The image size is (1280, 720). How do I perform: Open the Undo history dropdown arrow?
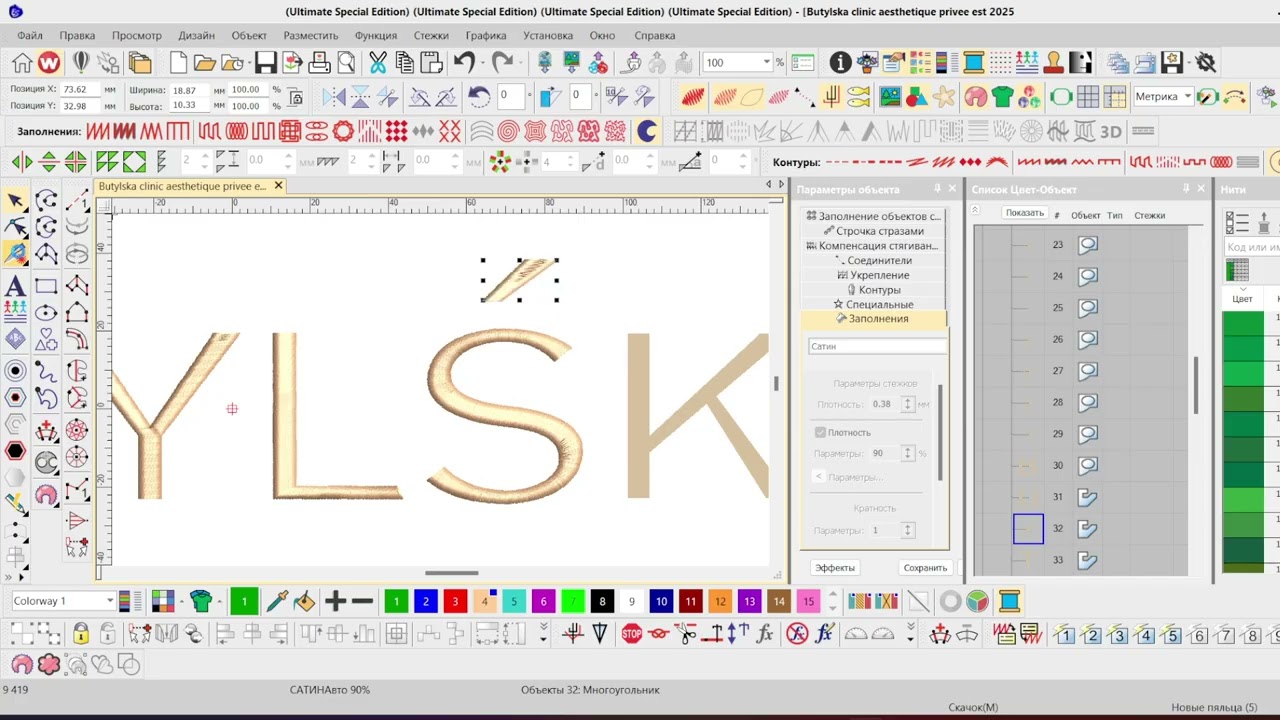point(482,63)
